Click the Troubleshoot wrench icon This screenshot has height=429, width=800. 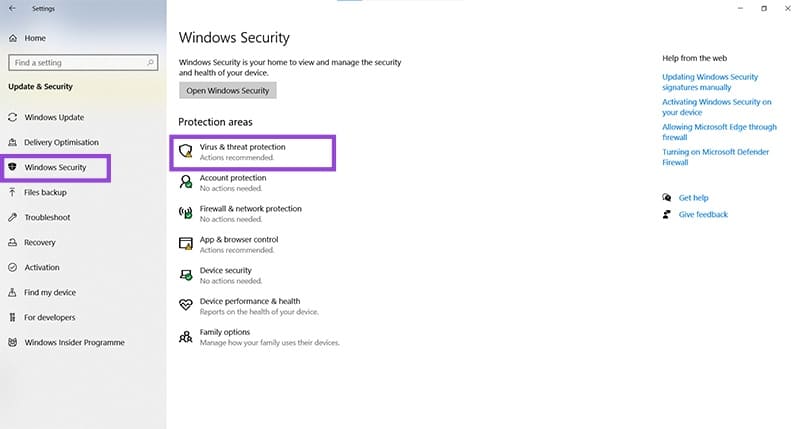[x=13, y=217]
